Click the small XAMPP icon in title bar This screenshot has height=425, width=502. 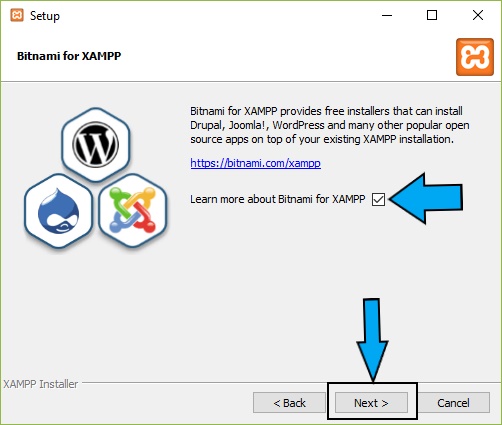coord(17,15)
